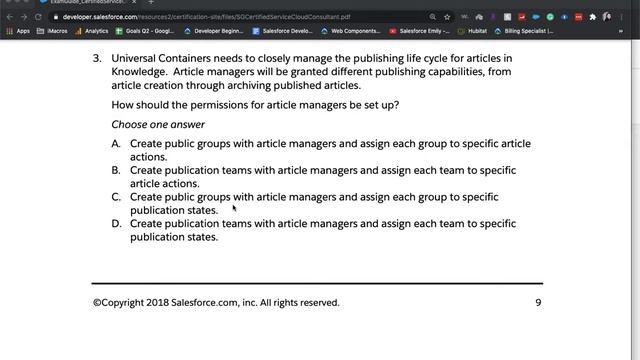Click the text 'Choose one answer'
The height and width of the screenshot is (360, 640).
pyautogui.click(x=158, y=124)
